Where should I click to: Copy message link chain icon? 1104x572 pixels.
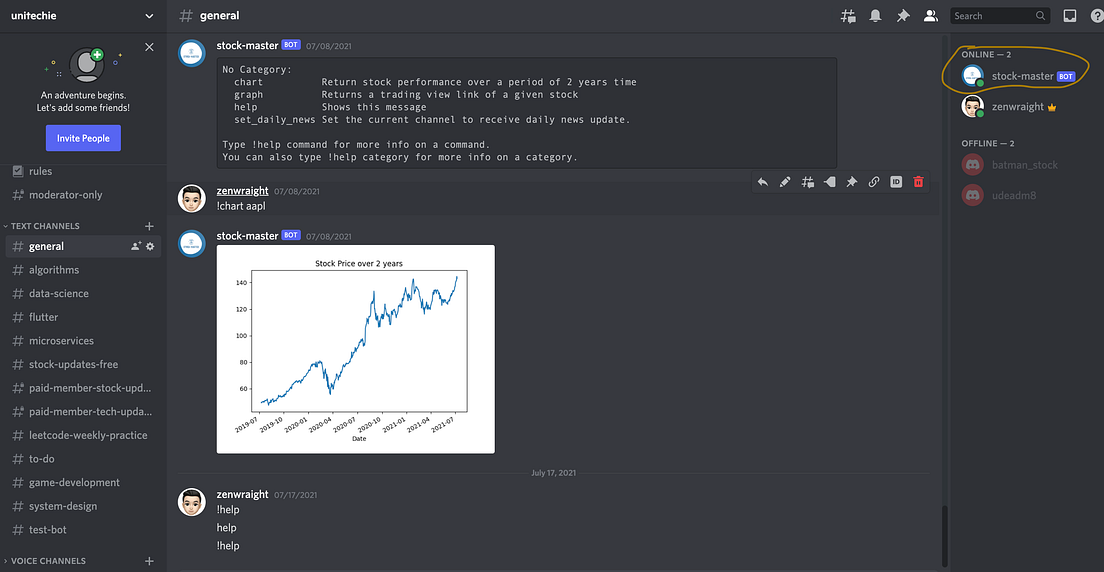(874, 182)
